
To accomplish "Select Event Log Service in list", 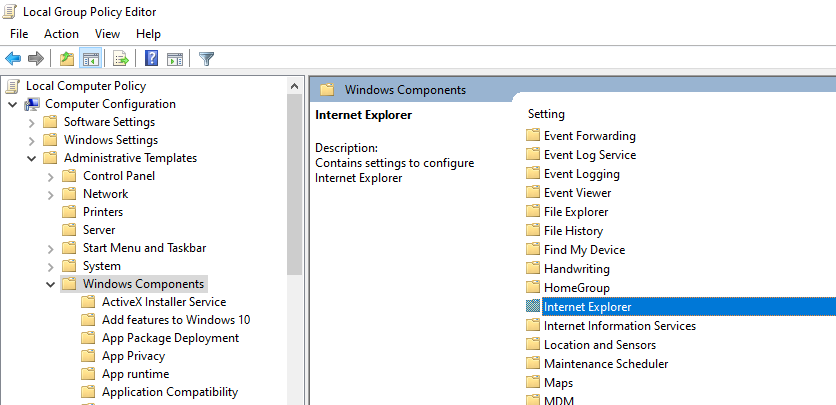I will (x=590, y=155).
